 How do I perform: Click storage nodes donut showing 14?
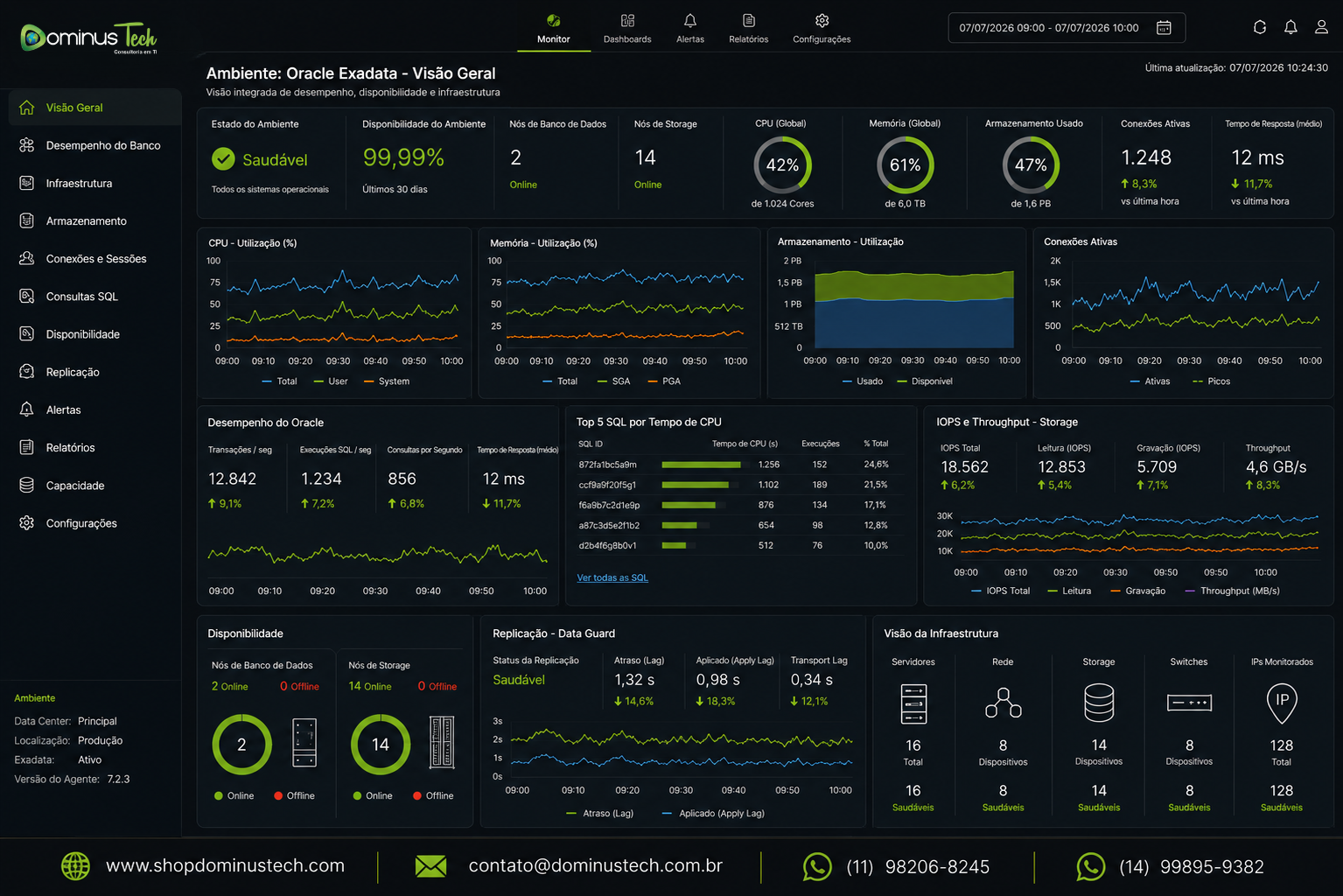click(381, 745)
